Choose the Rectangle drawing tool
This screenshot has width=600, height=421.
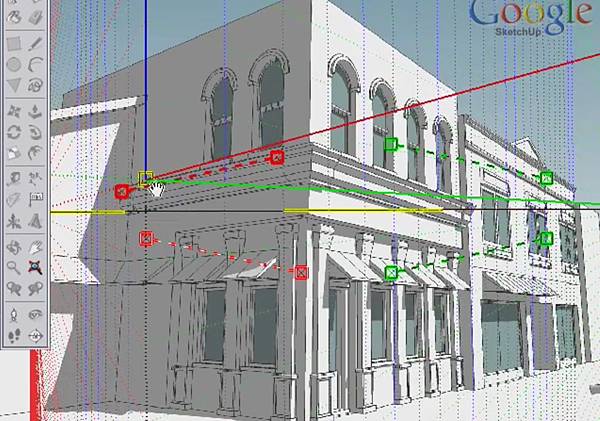14,44
